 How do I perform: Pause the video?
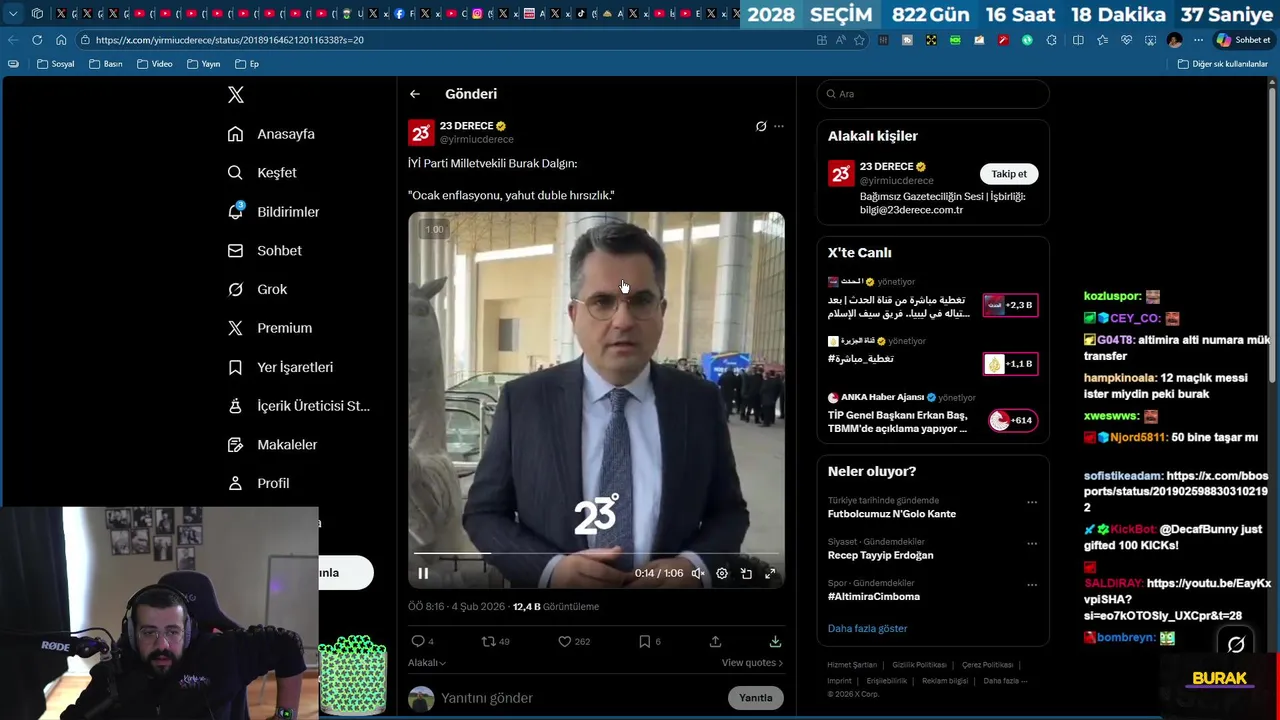pyautogui.click(x=423, y=573)
